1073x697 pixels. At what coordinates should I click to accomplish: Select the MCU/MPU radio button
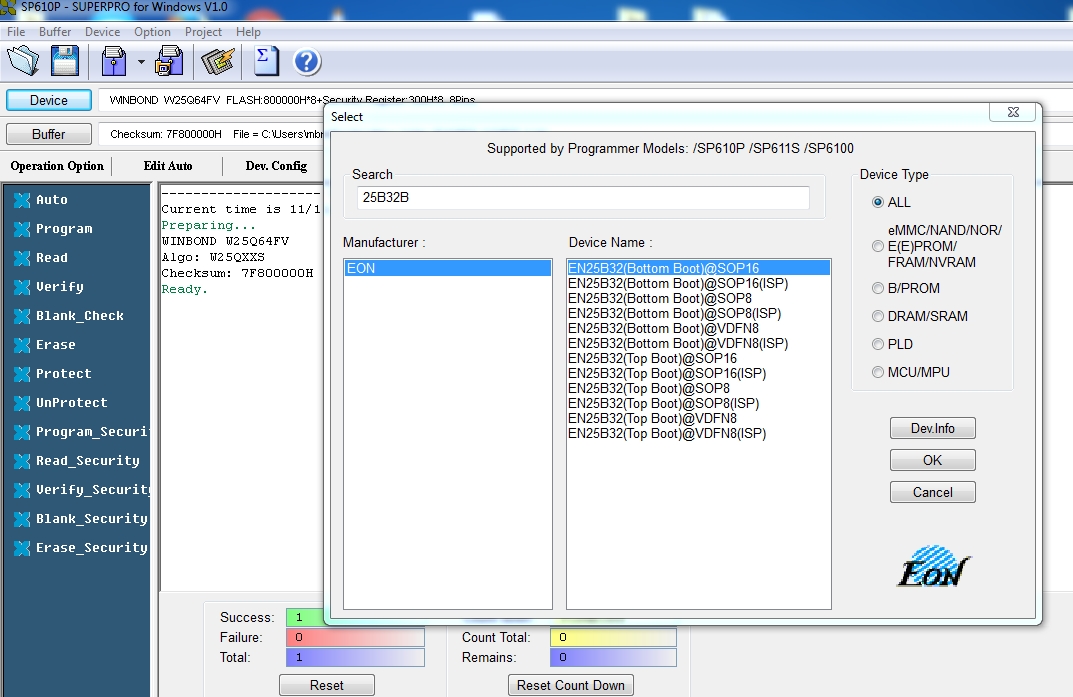click(878, 372)
